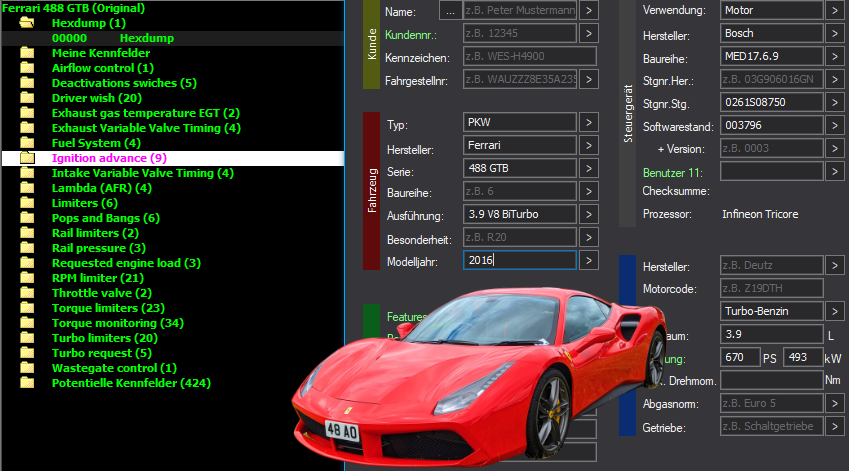The height and width of the screenshot is (471, 849).
Task: Open the vehicle Hersteller Ferrari arrow
Action: (x=589, y=146)
